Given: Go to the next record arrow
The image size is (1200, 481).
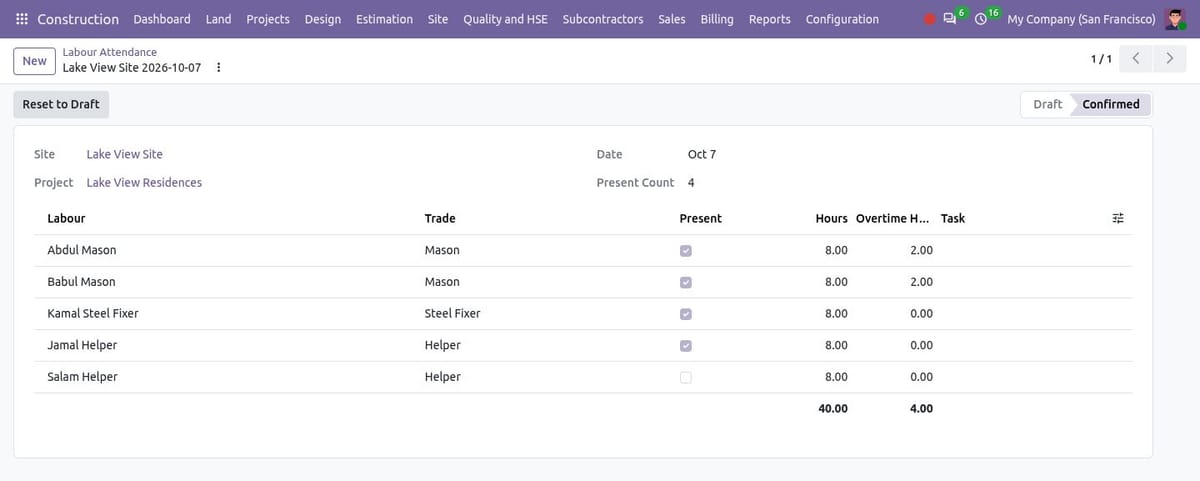Looking at the screenshot, I should (1169, 59).
